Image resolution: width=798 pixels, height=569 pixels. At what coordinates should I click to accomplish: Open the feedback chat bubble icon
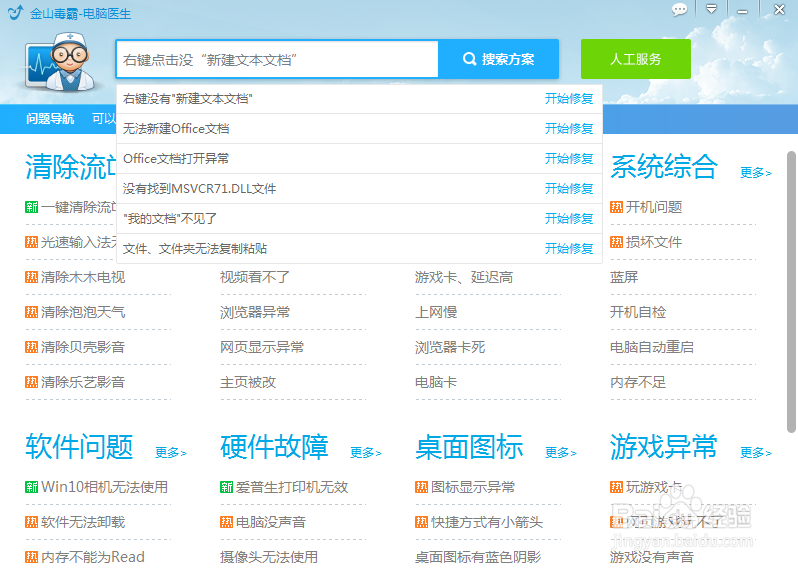click(679, 10)
